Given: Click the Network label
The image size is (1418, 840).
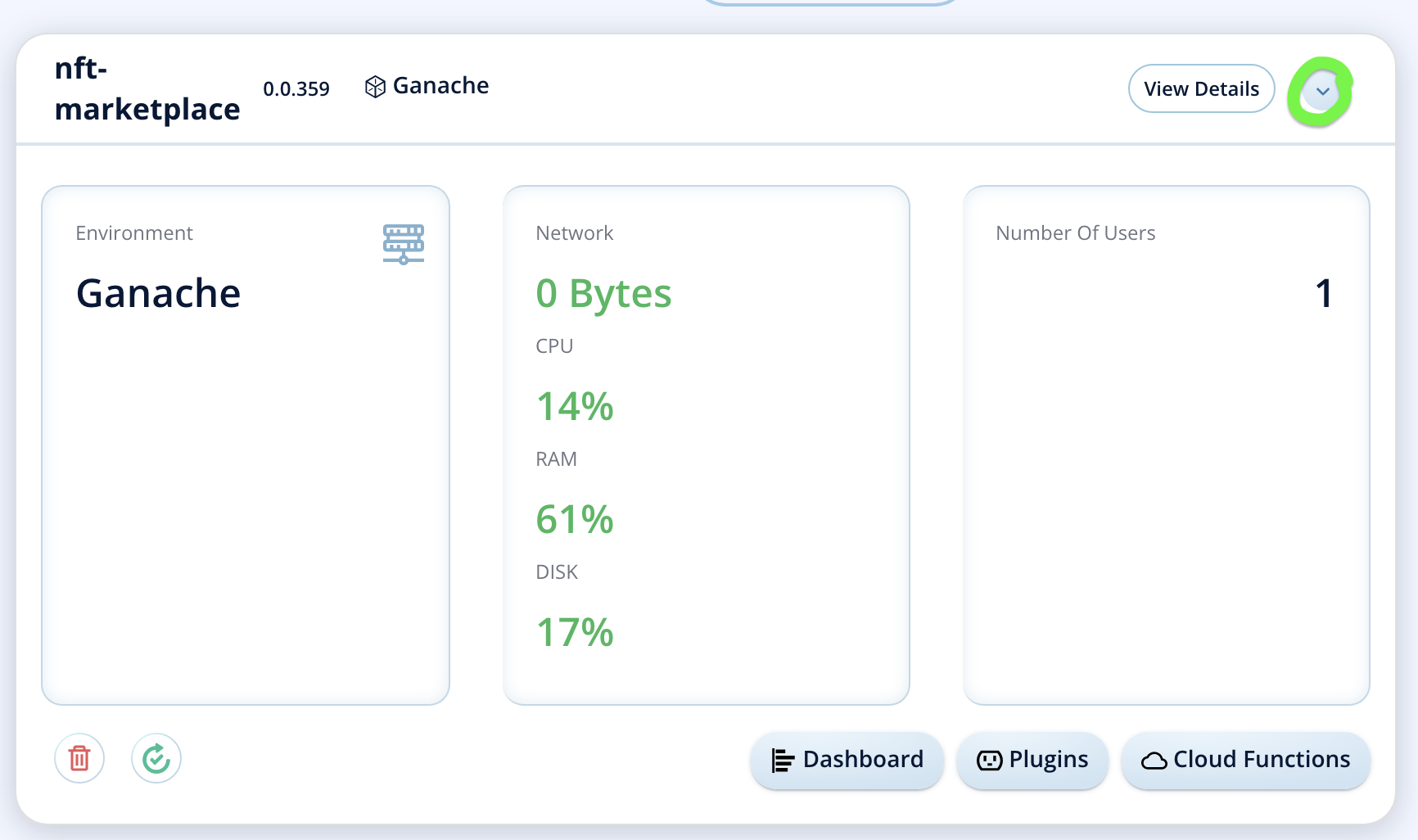Looking at the screenshot, I should [575, 233].
